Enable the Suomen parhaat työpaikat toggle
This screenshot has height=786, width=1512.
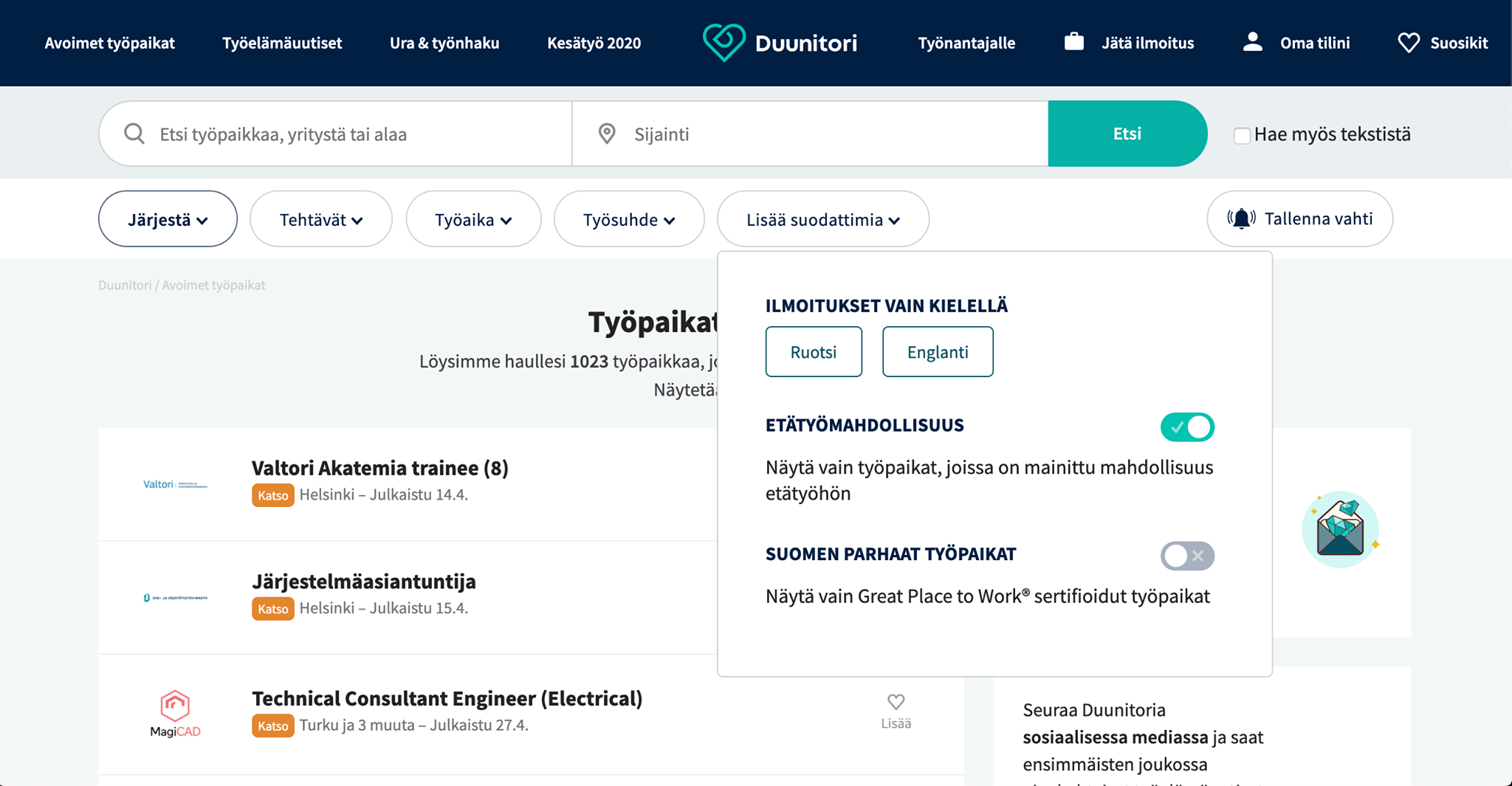click(x=1187, y=556)
